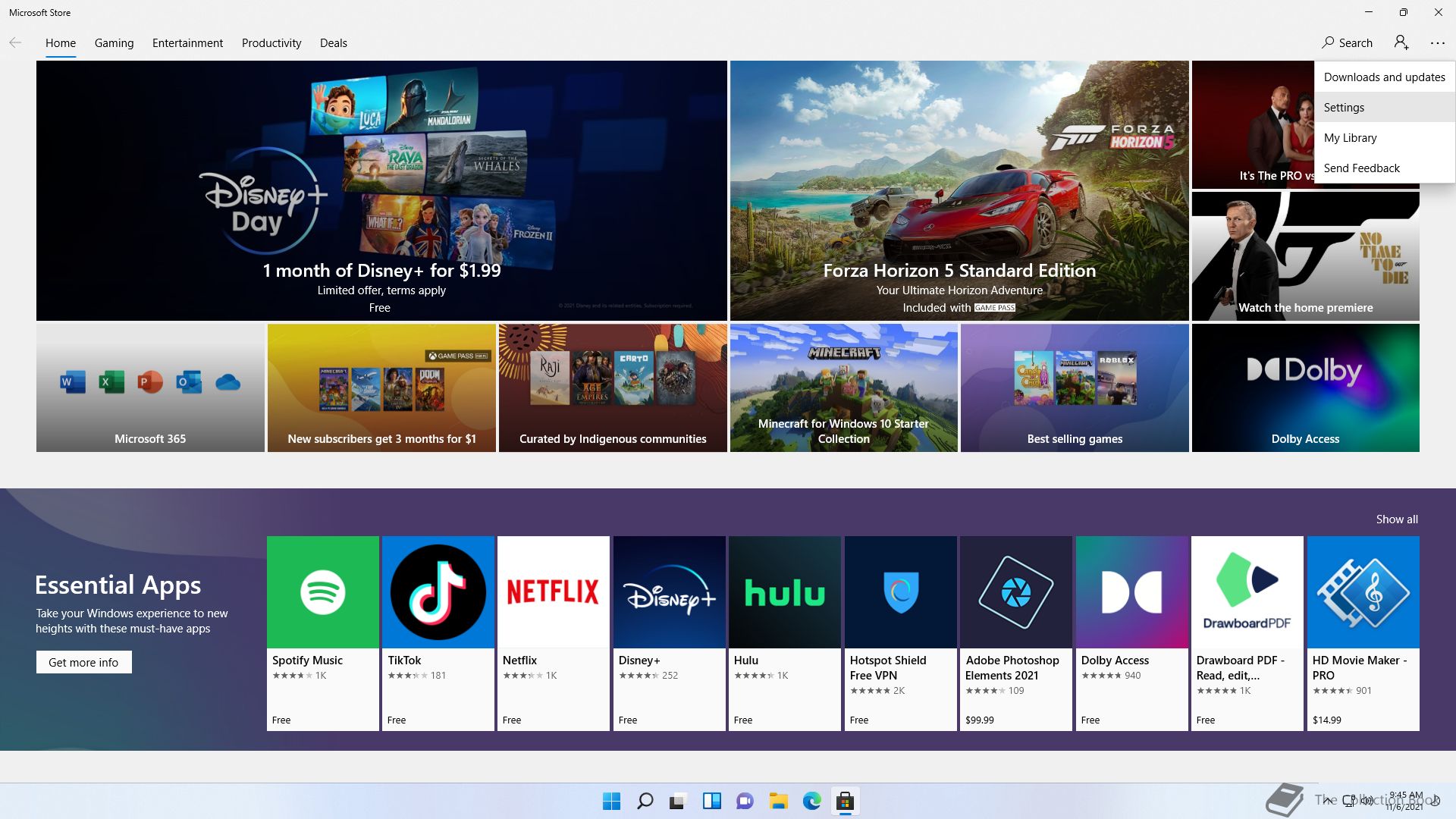Open taskbar Search magnifier

coord(645,801)
